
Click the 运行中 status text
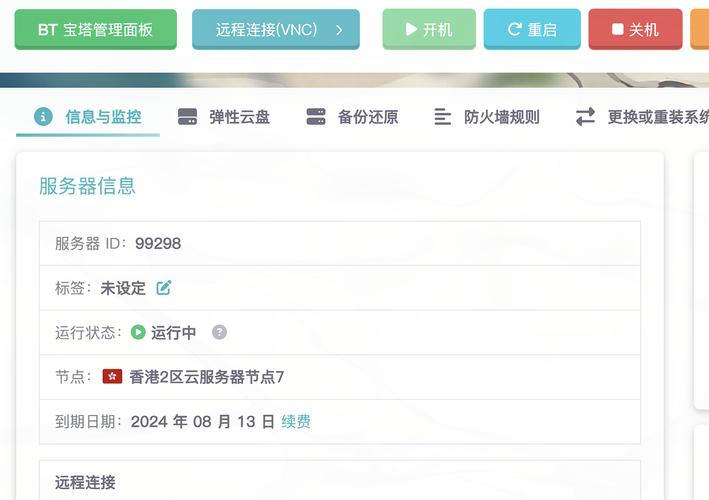point(174,333)
